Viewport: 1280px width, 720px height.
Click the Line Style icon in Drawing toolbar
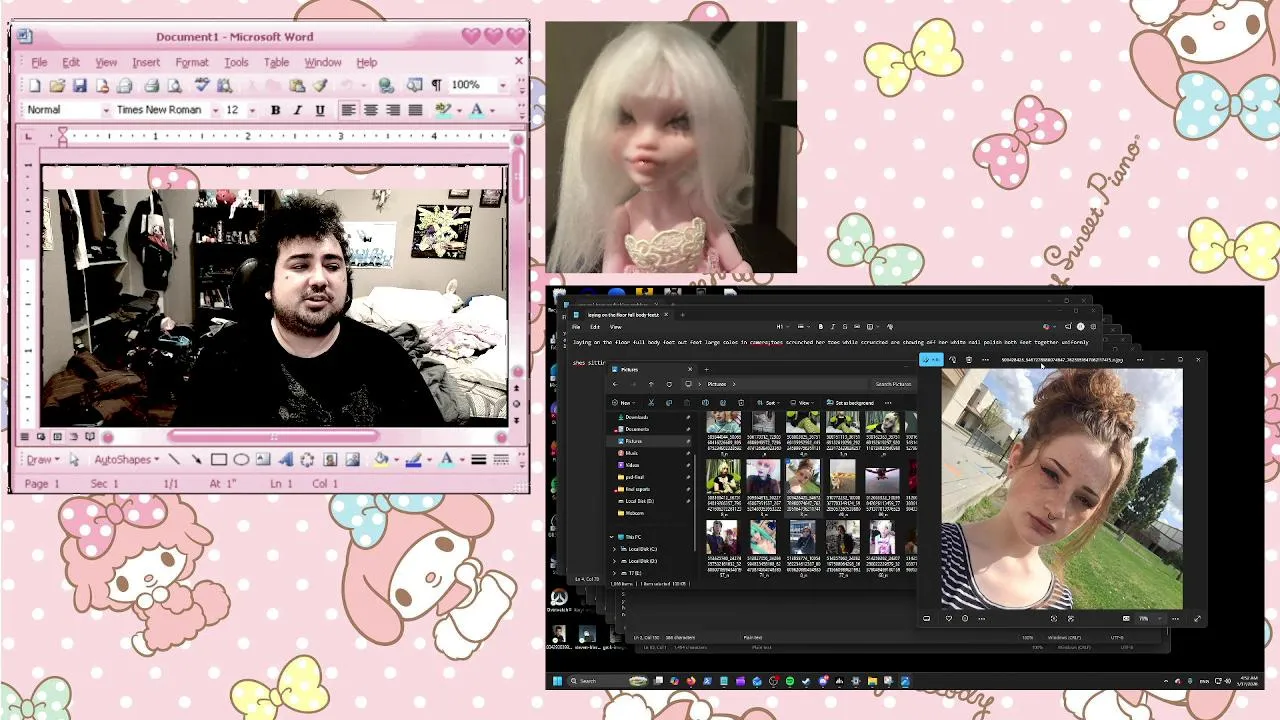pyautogui.click(x=479, y=460)
